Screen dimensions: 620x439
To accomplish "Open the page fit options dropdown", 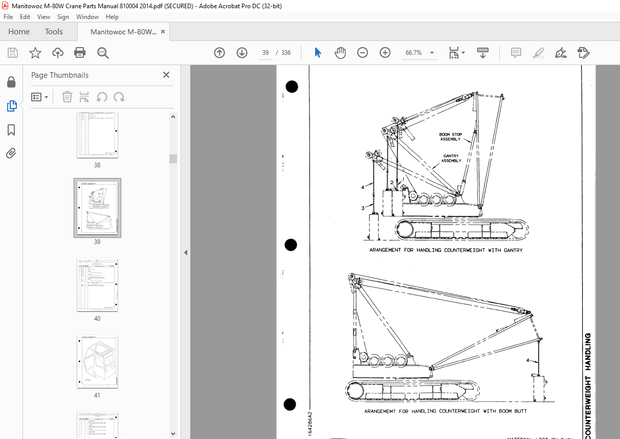I will click(456, 52).
